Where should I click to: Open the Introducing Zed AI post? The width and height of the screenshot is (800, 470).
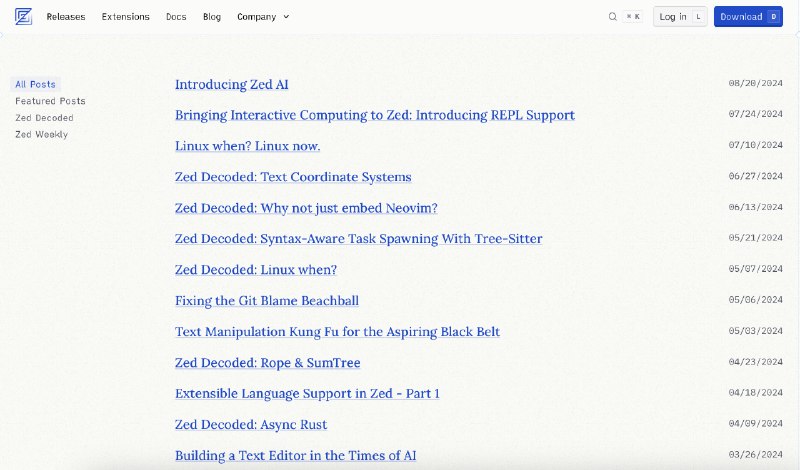point(232,84)
